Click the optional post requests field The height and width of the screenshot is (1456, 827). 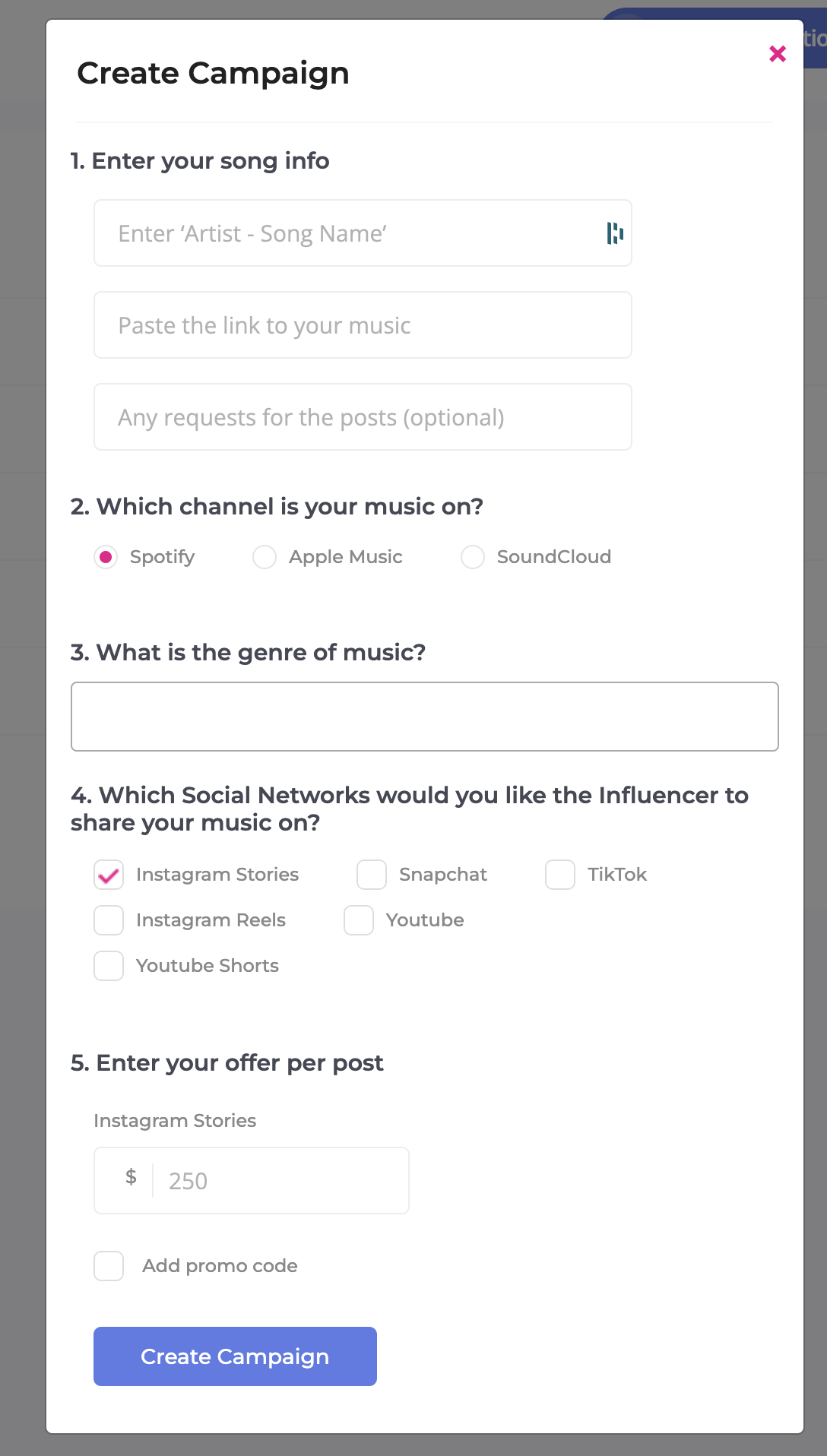363,417
